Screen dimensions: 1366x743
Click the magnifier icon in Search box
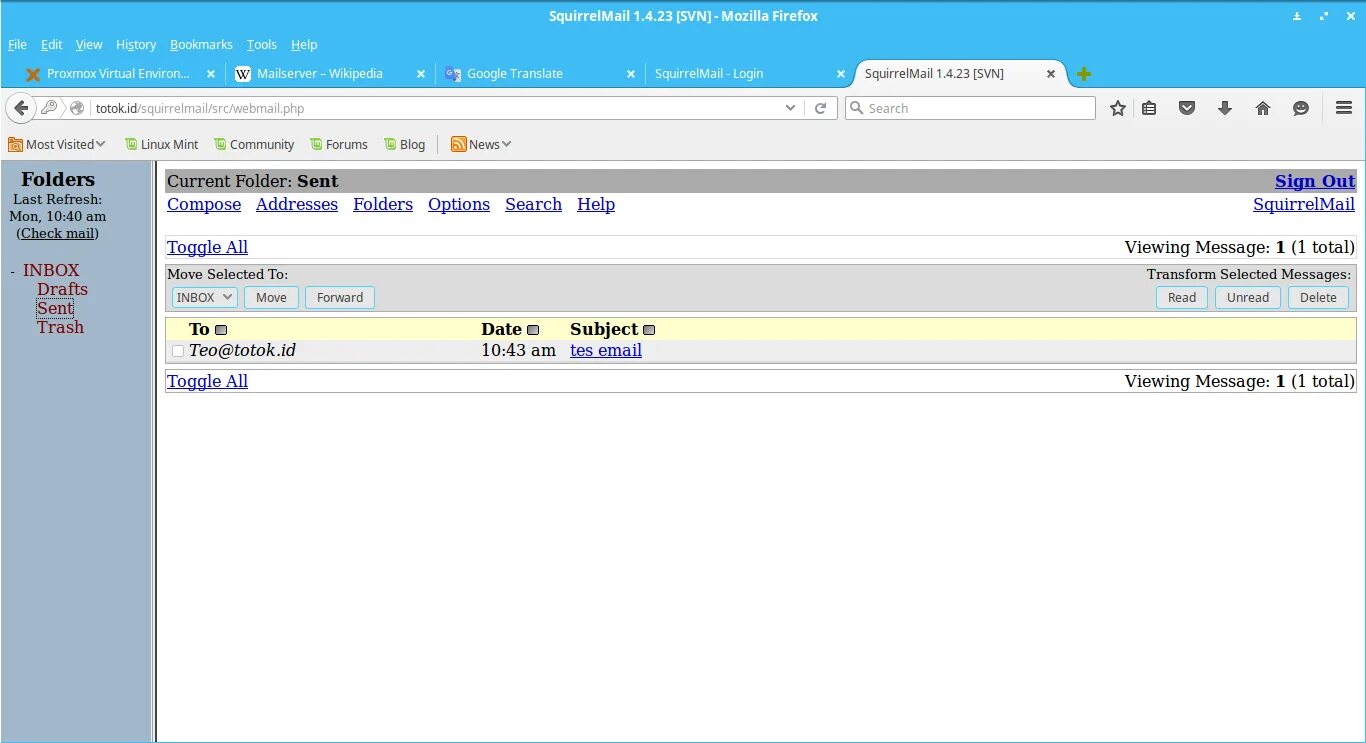857,108
